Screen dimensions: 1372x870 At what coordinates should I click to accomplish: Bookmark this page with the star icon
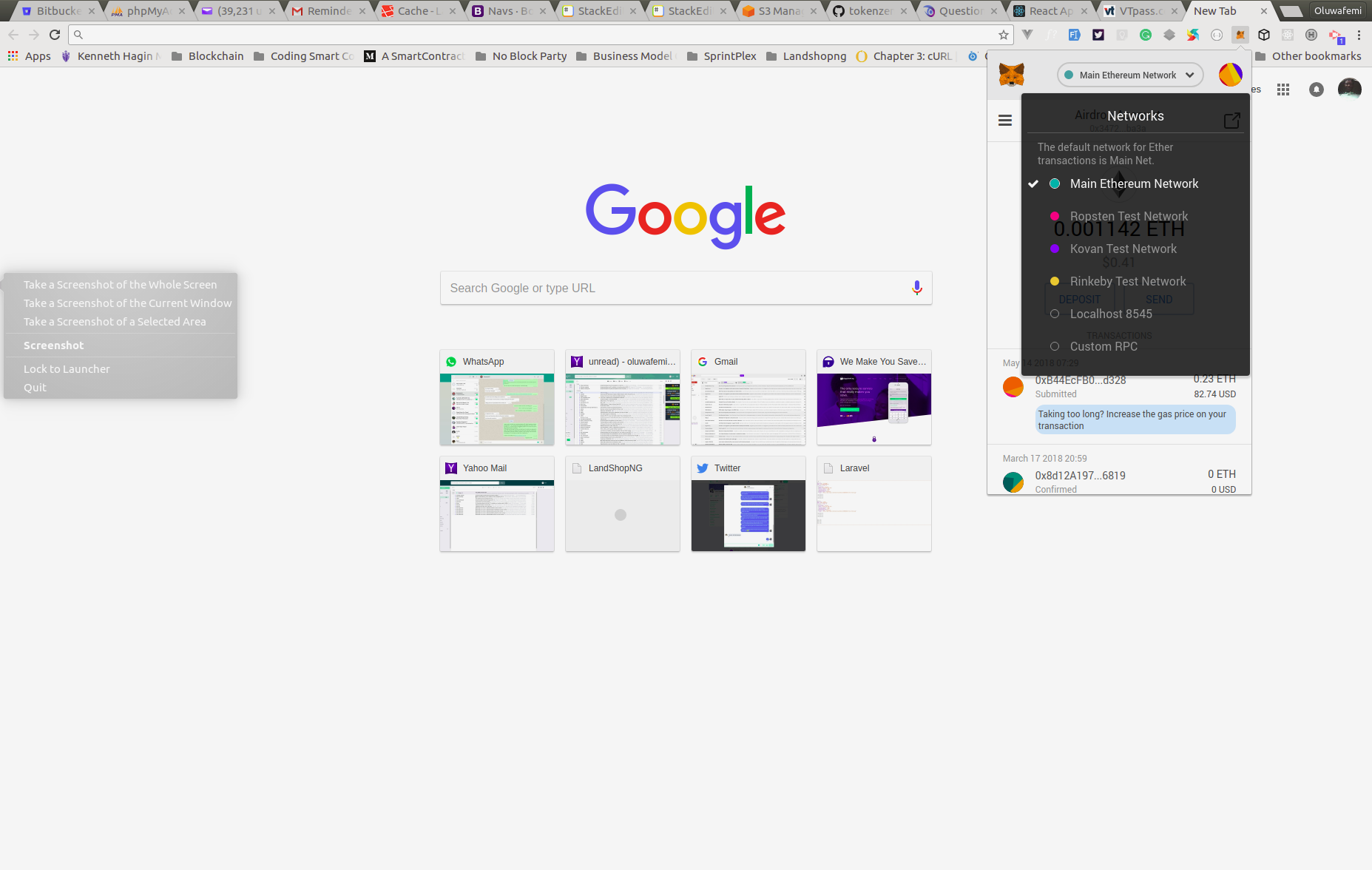click(1004, 35)
